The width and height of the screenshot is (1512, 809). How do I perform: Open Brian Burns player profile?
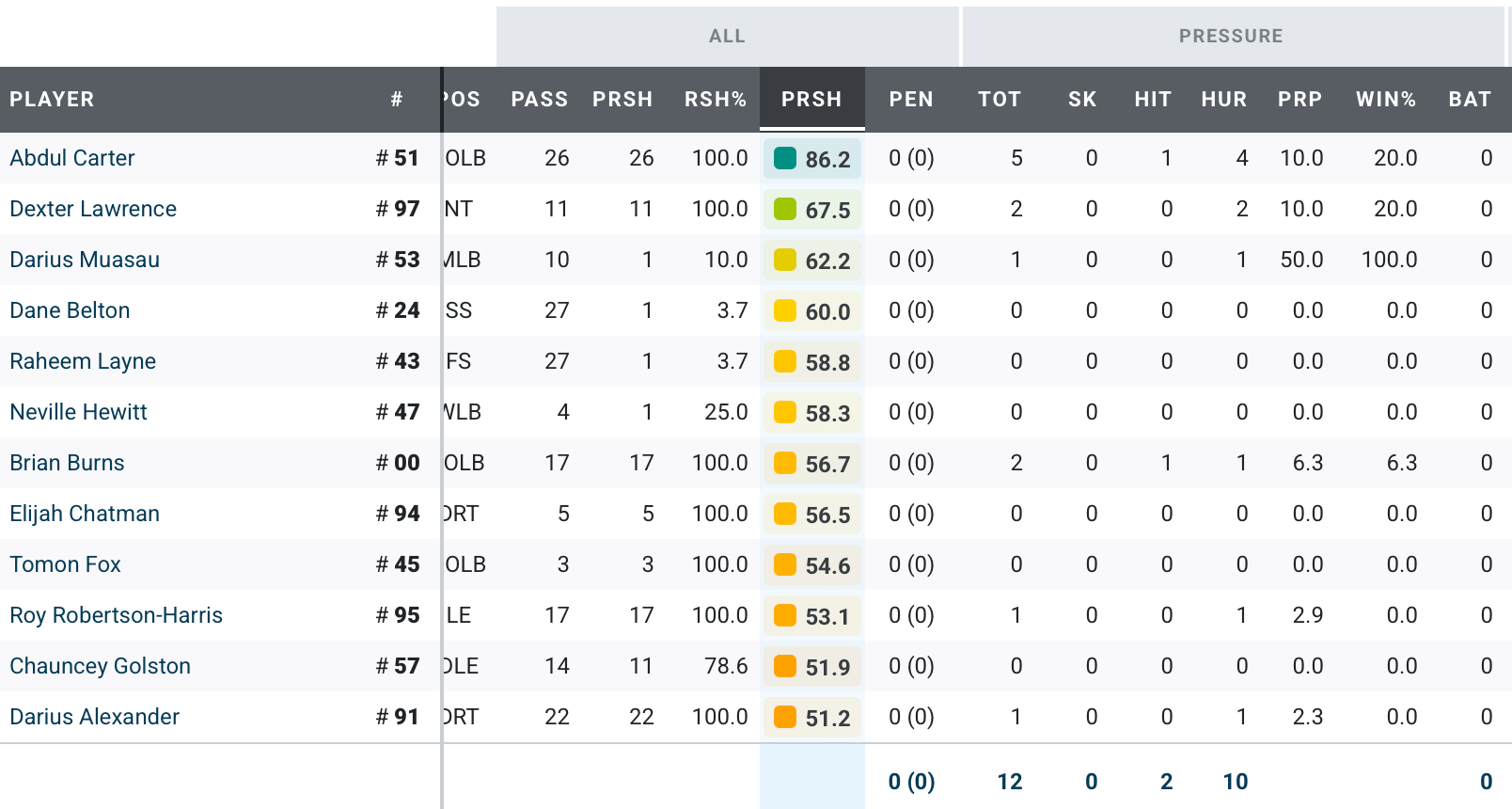(x=67, y=463)
